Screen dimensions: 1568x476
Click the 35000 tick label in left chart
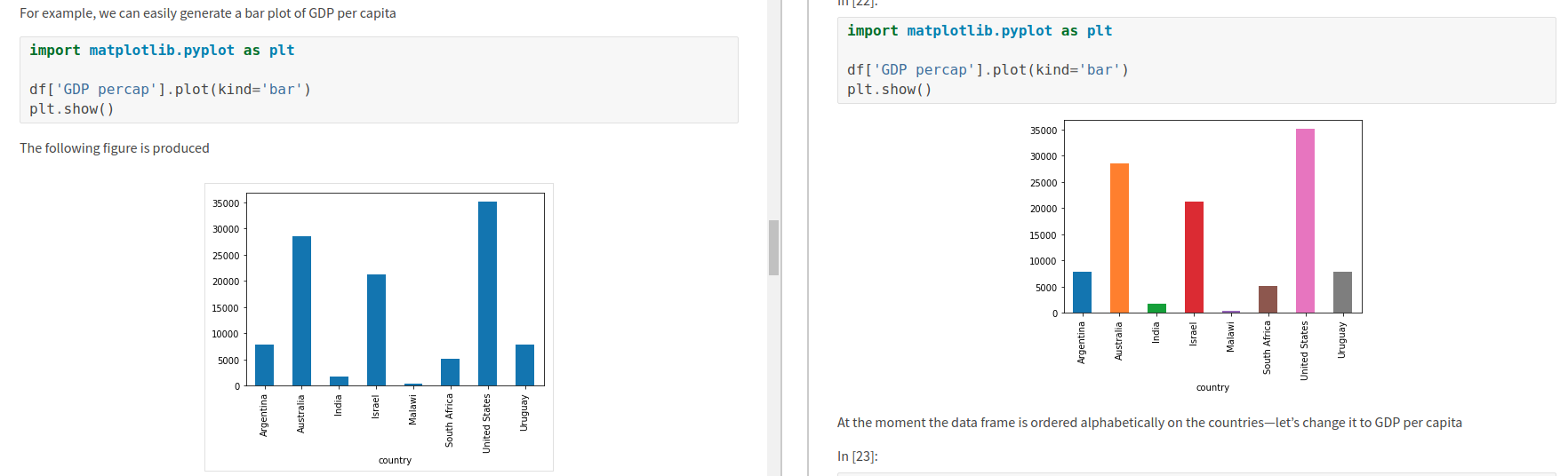pos(226,203)
